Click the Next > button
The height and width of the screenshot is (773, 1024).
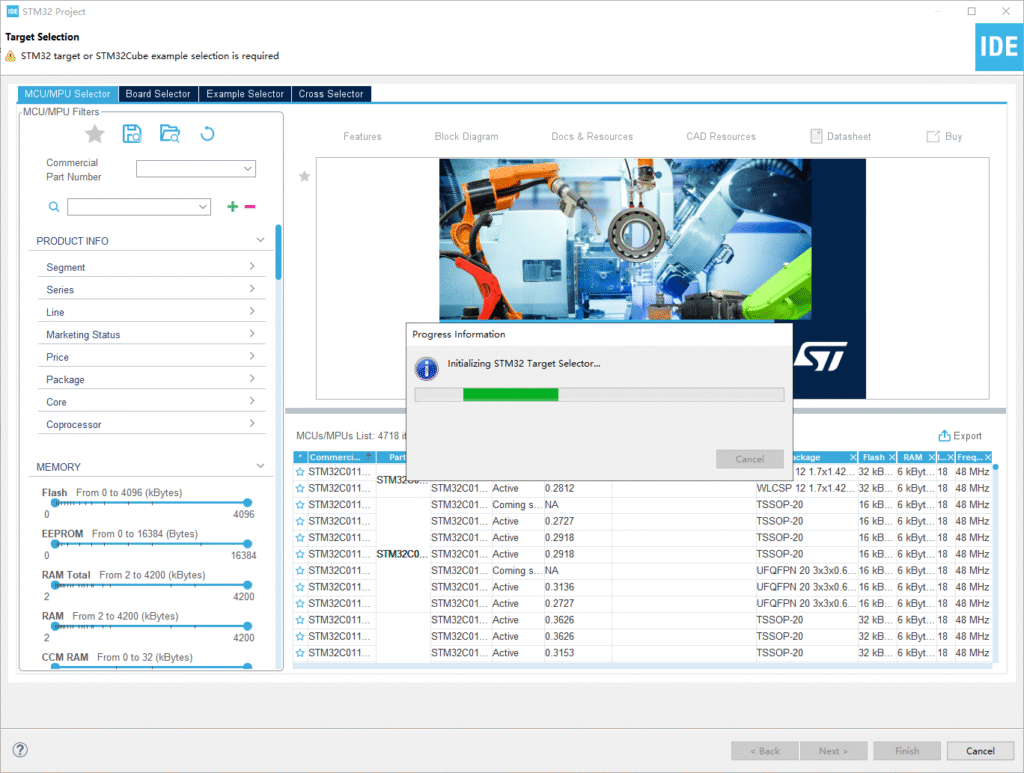tap(833, 751)
